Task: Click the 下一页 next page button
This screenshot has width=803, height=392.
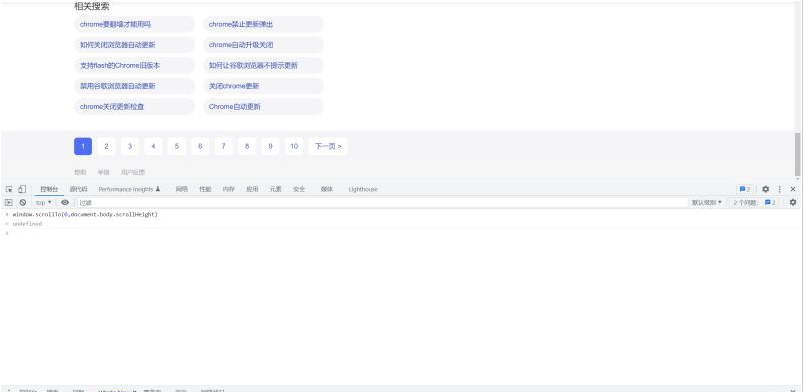Action: coord(328,146)
